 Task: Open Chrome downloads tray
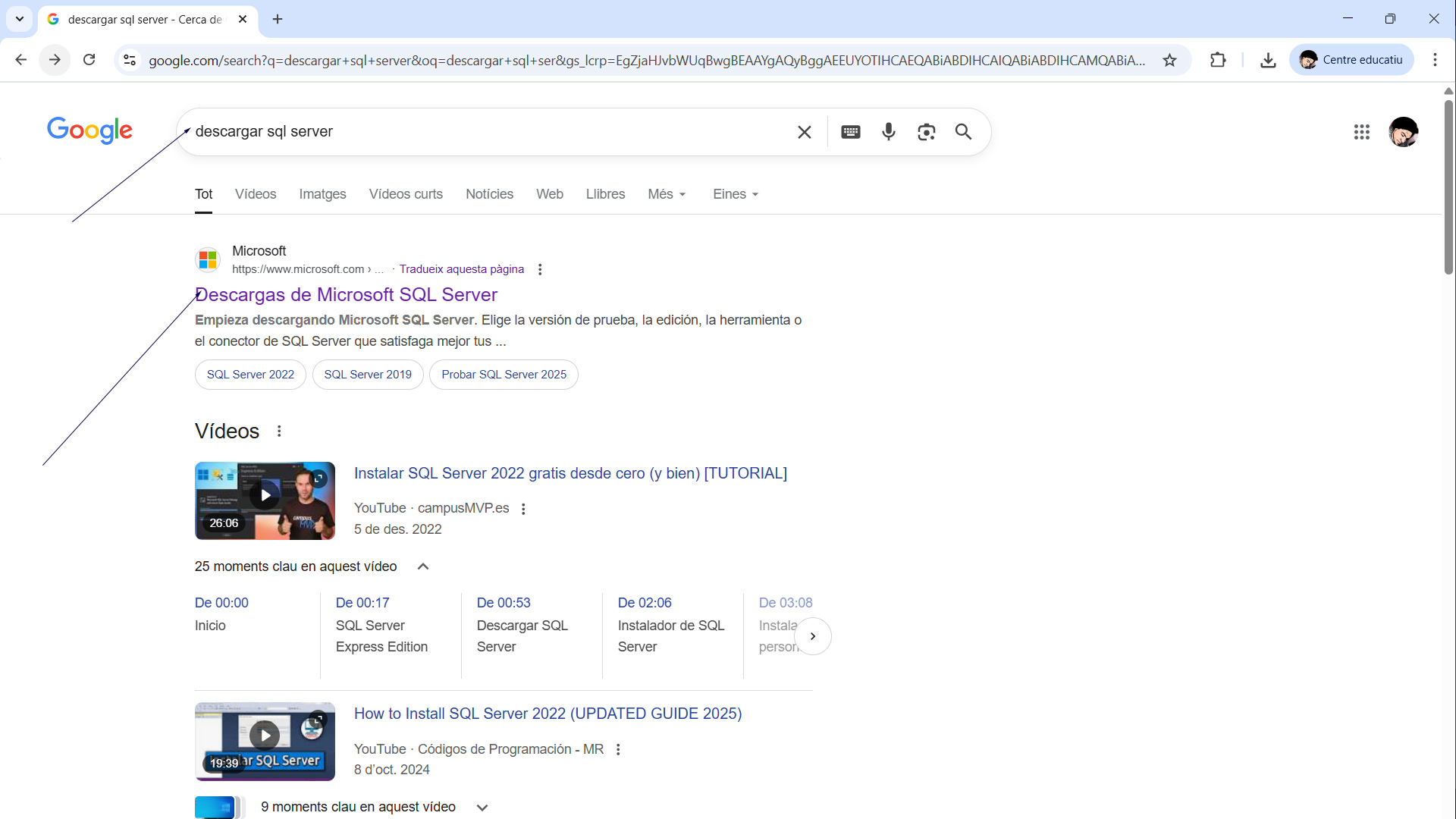[1268, 60]
